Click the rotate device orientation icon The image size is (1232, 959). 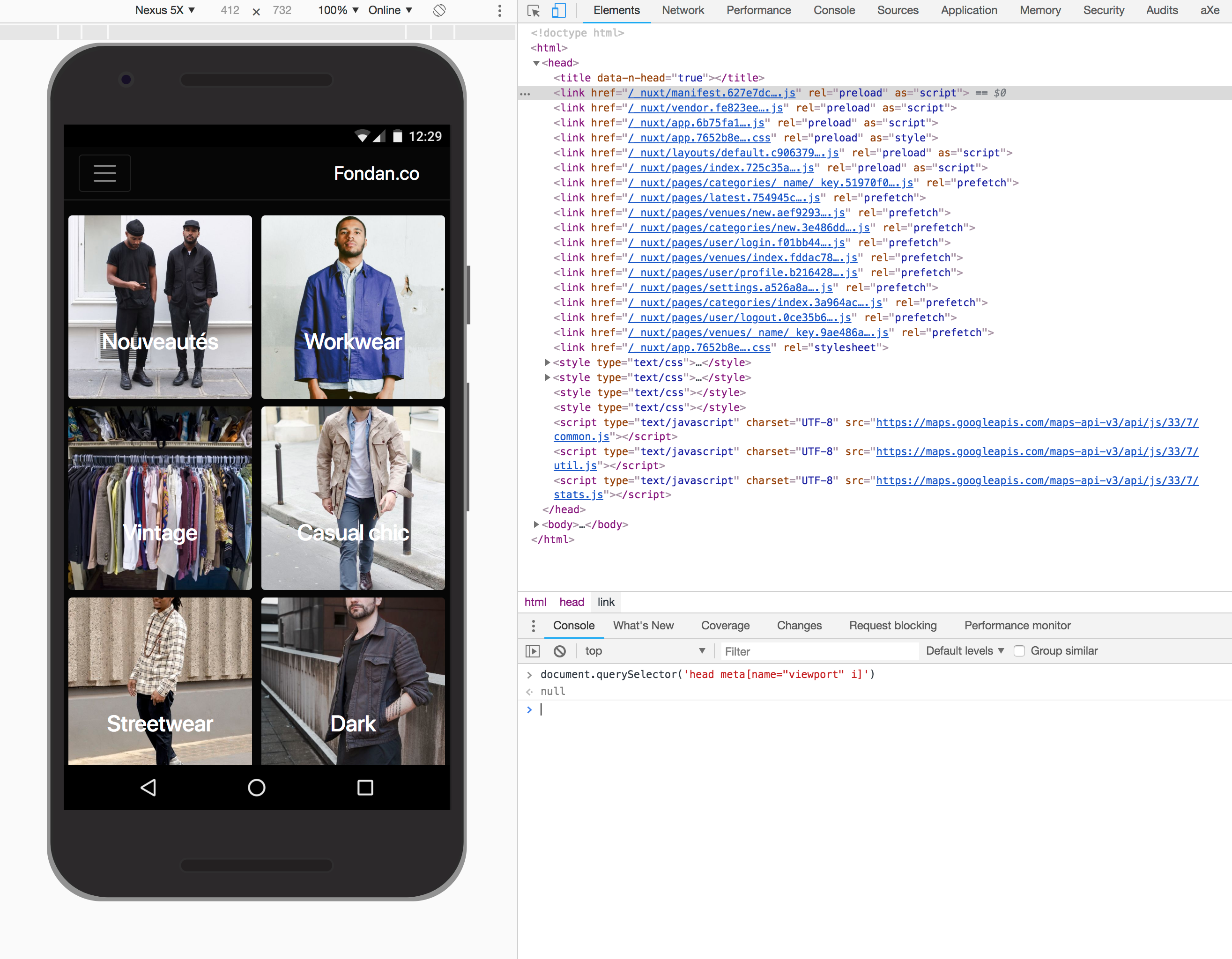[439, 10]
